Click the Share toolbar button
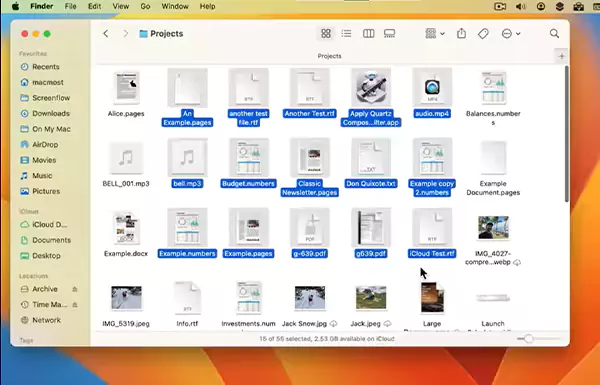The width and height of the screenshot is (600, 385). coord(461,34)
